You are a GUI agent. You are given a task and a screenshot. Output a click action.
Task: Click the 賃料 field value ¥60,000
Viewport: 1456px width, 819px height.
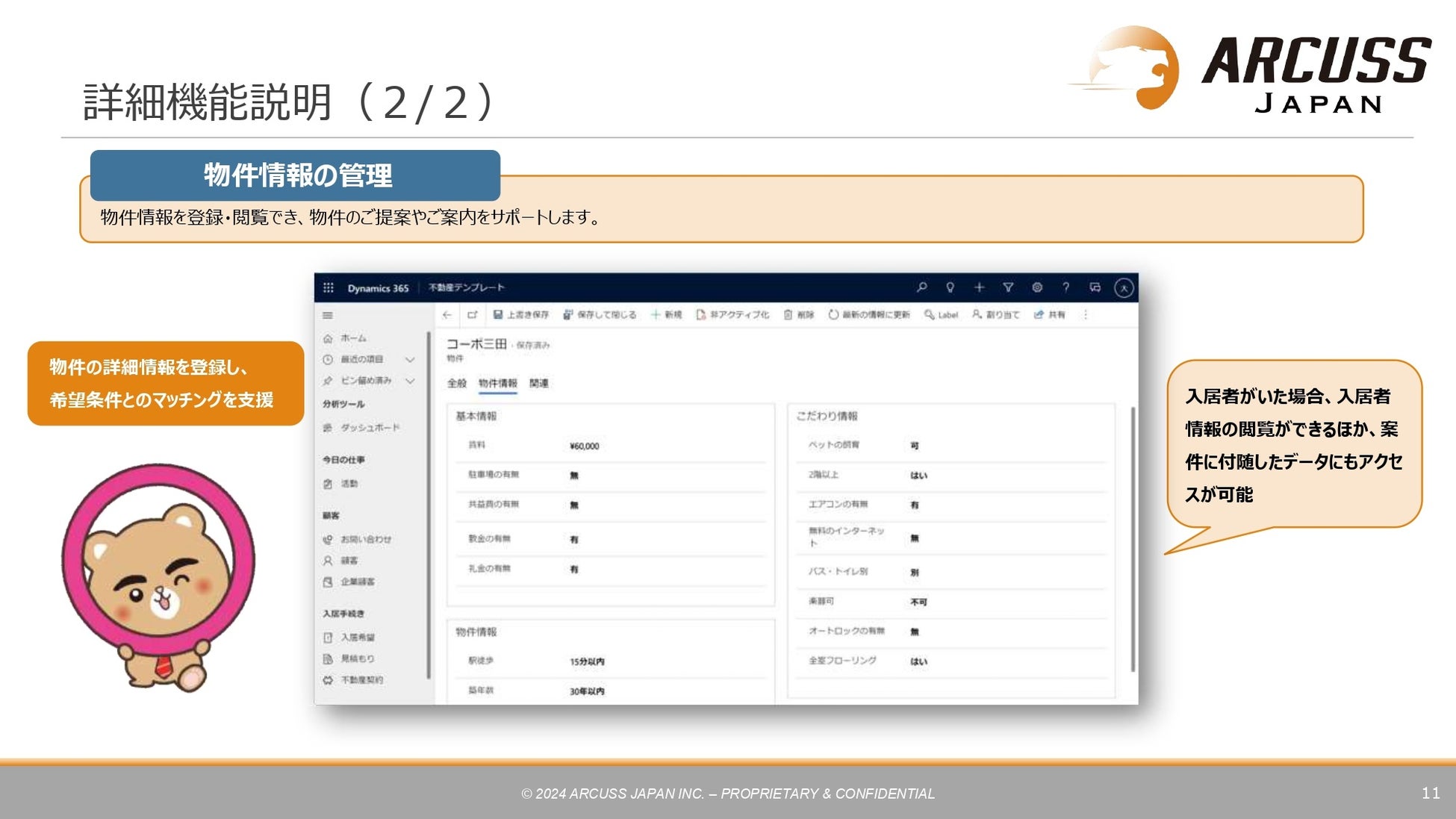tap(584, 446)
